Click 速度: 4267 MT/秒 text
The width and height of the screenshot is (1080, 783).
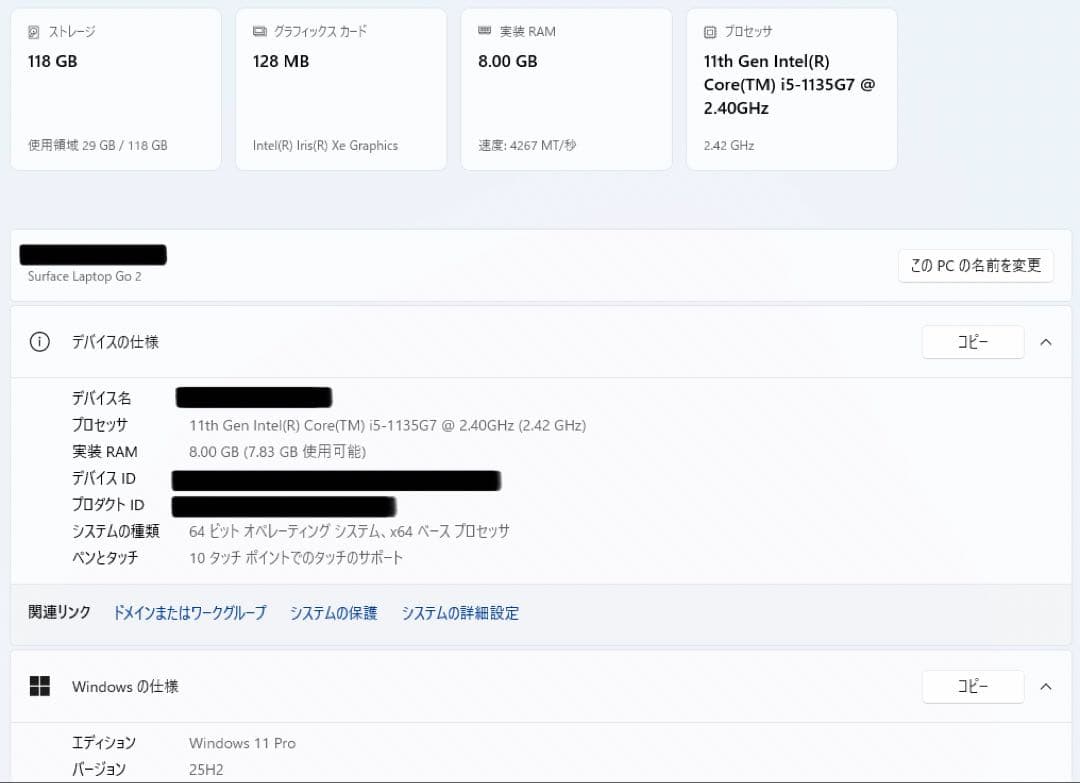527,145
